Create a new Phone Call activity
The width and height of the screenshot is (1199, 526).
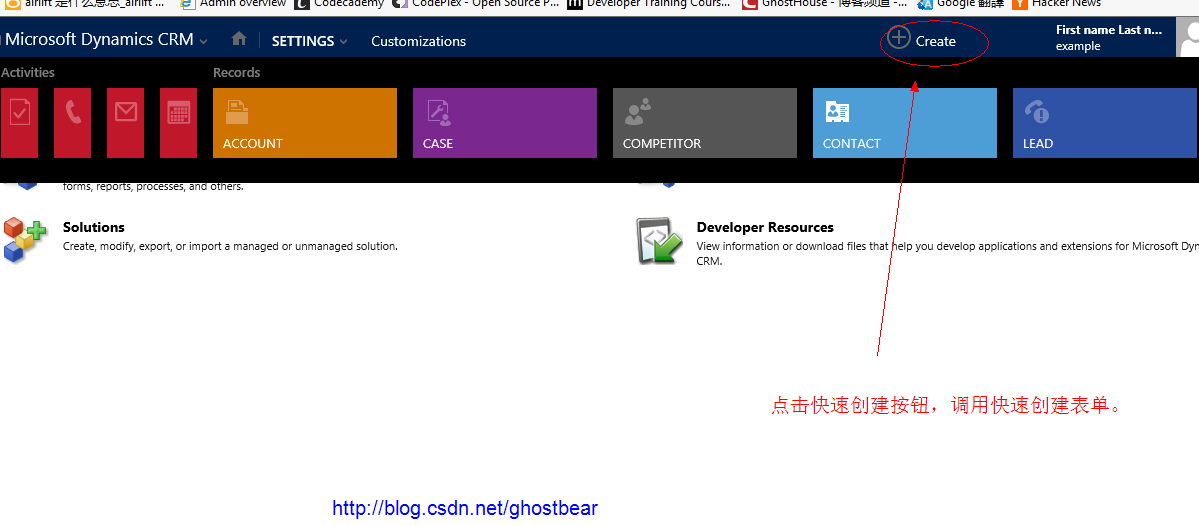73,122
